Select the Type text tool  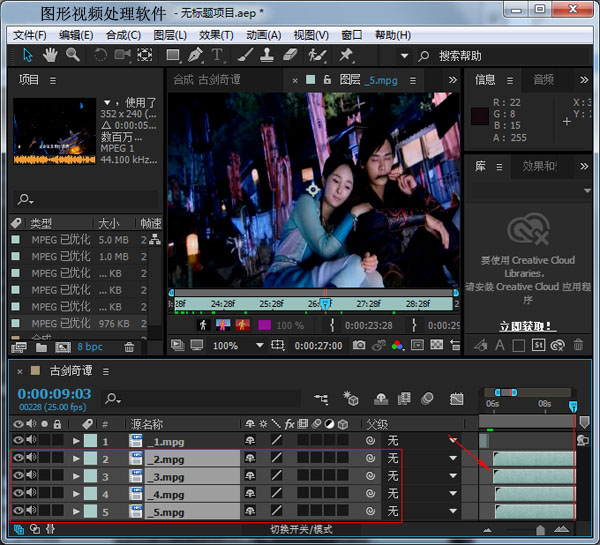tap(217, 55)
